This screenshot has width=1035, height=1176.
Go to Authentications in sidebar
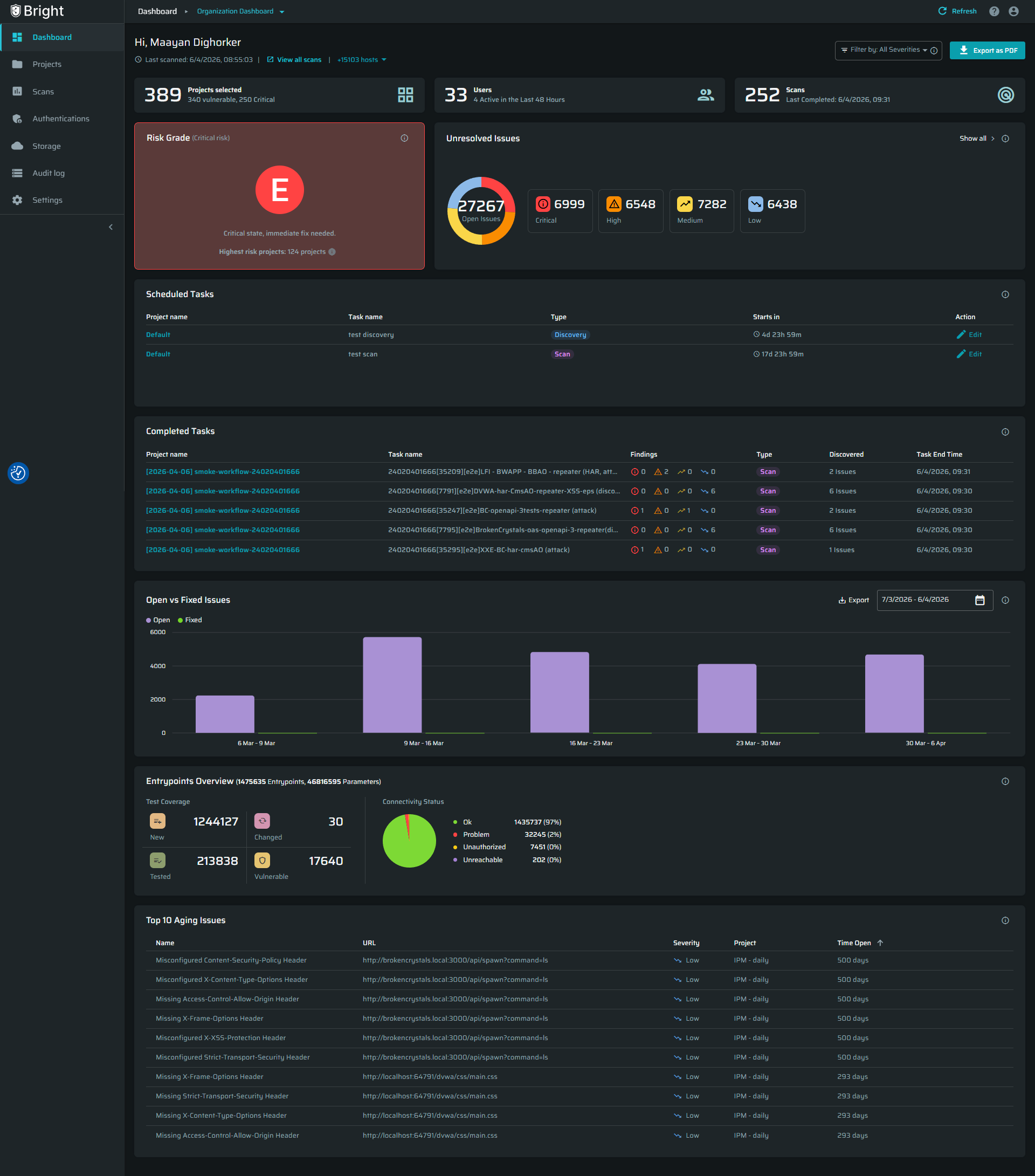pyautogui.click(x=60, y=119)
